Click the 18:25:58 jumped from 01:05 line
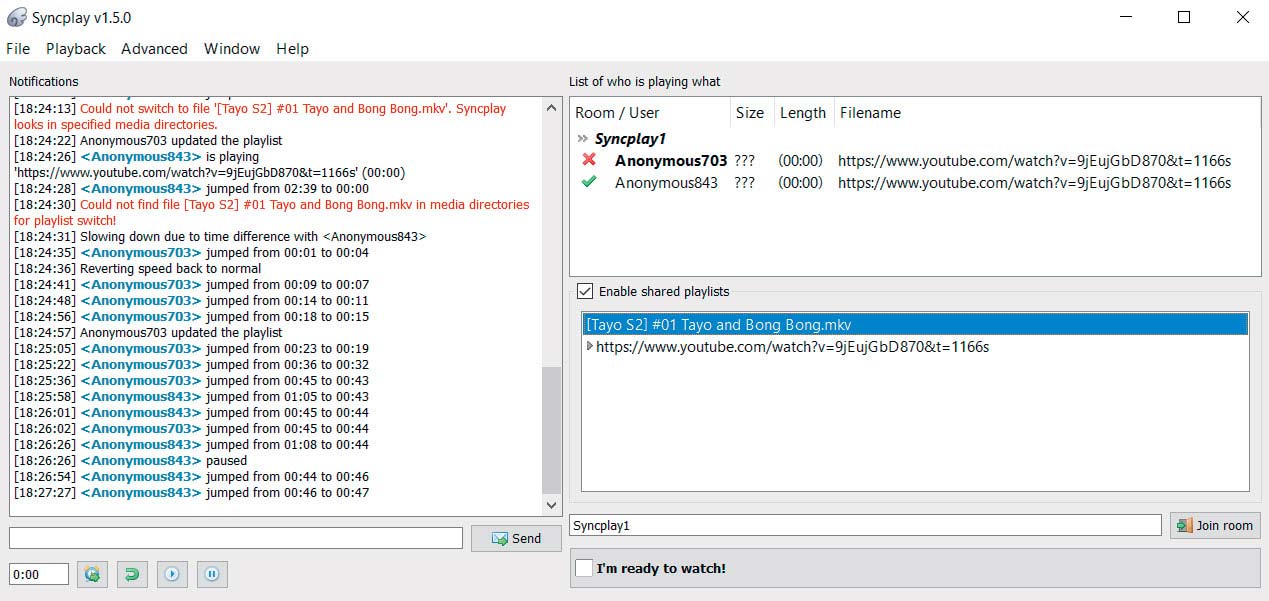Screen dimensions: 1269x601 tap(191, 396)
